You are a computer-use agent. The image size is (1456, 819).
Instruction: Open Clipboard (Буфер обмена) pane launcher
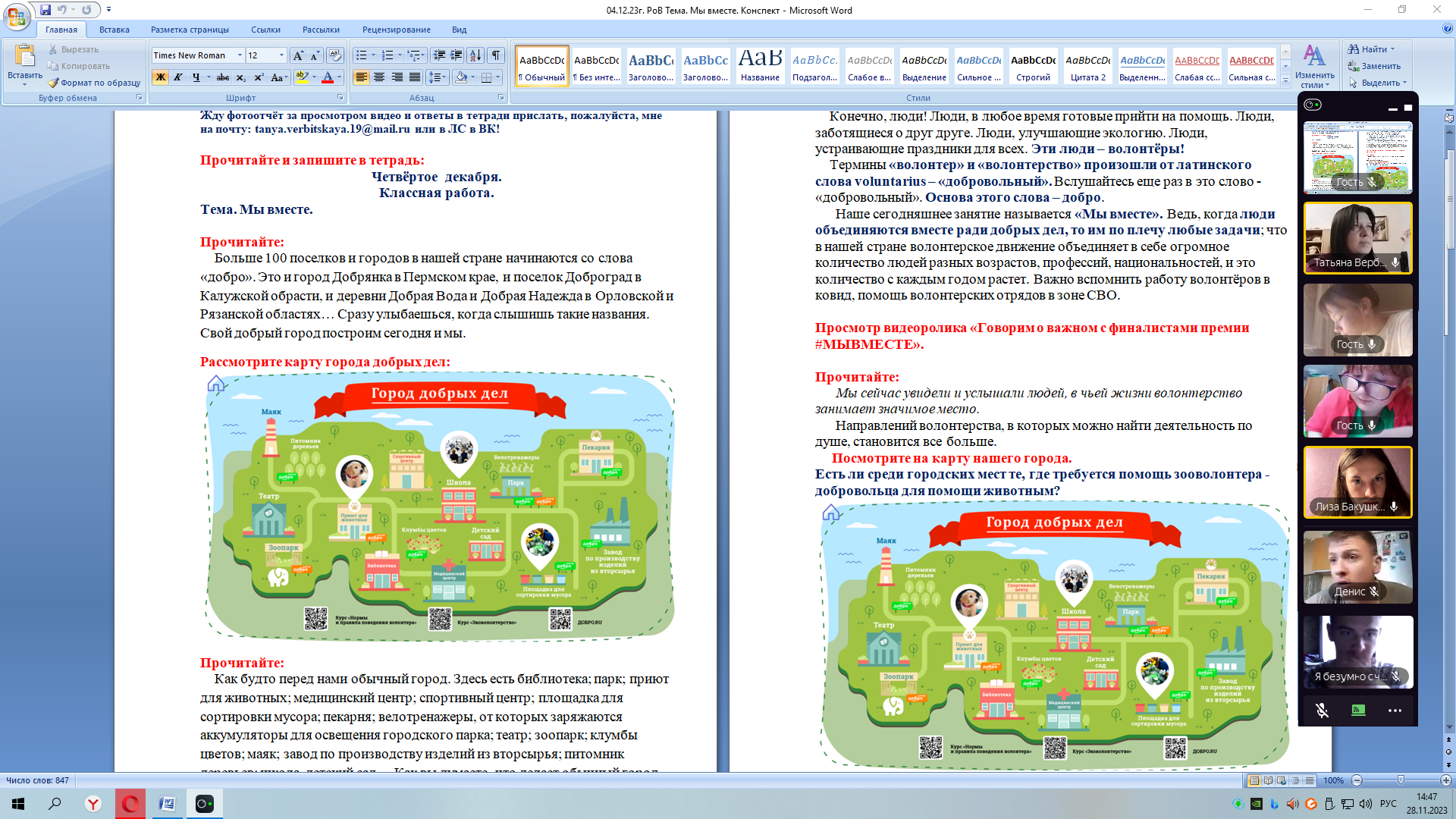(x=139, y=98)
